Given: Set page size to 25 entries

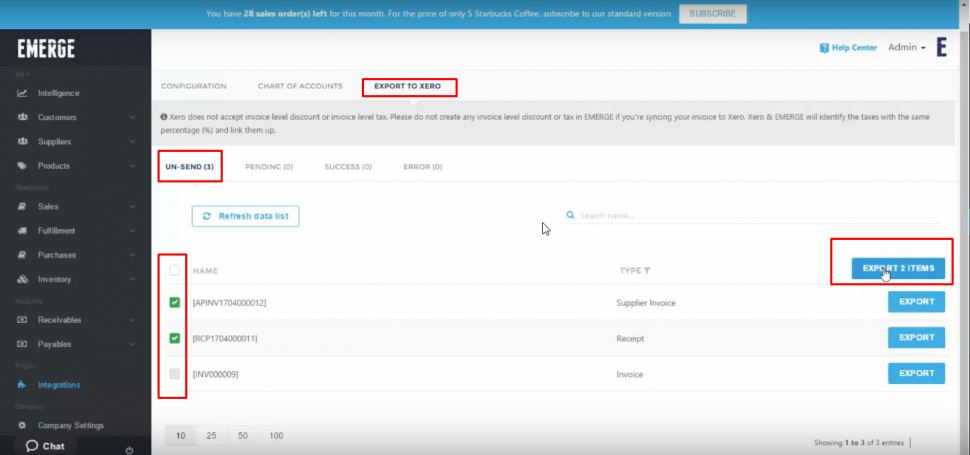Looking at the screenshot, I should coord(212,436).
